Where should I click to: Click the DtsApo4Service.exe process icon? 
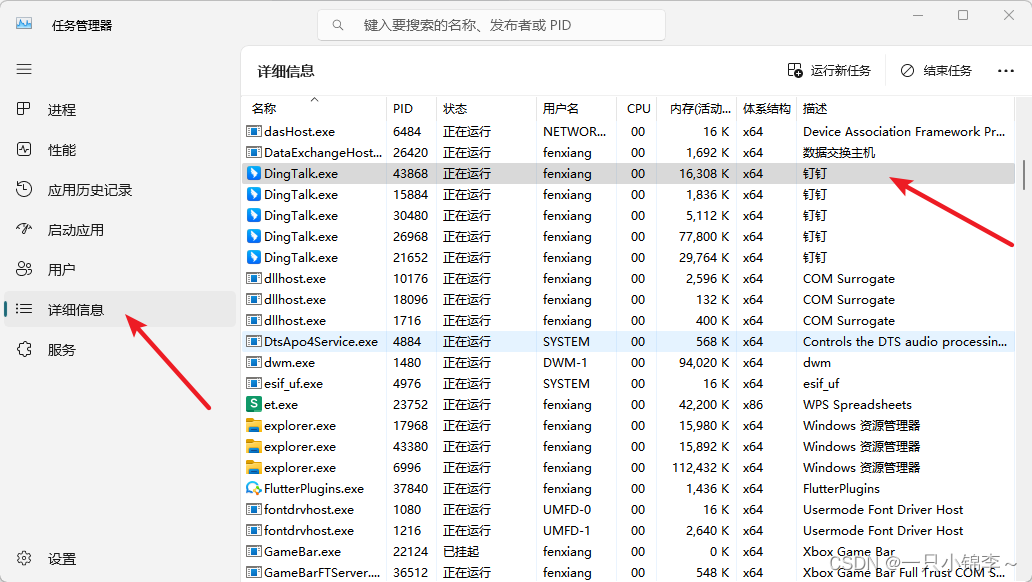(253, 342)
